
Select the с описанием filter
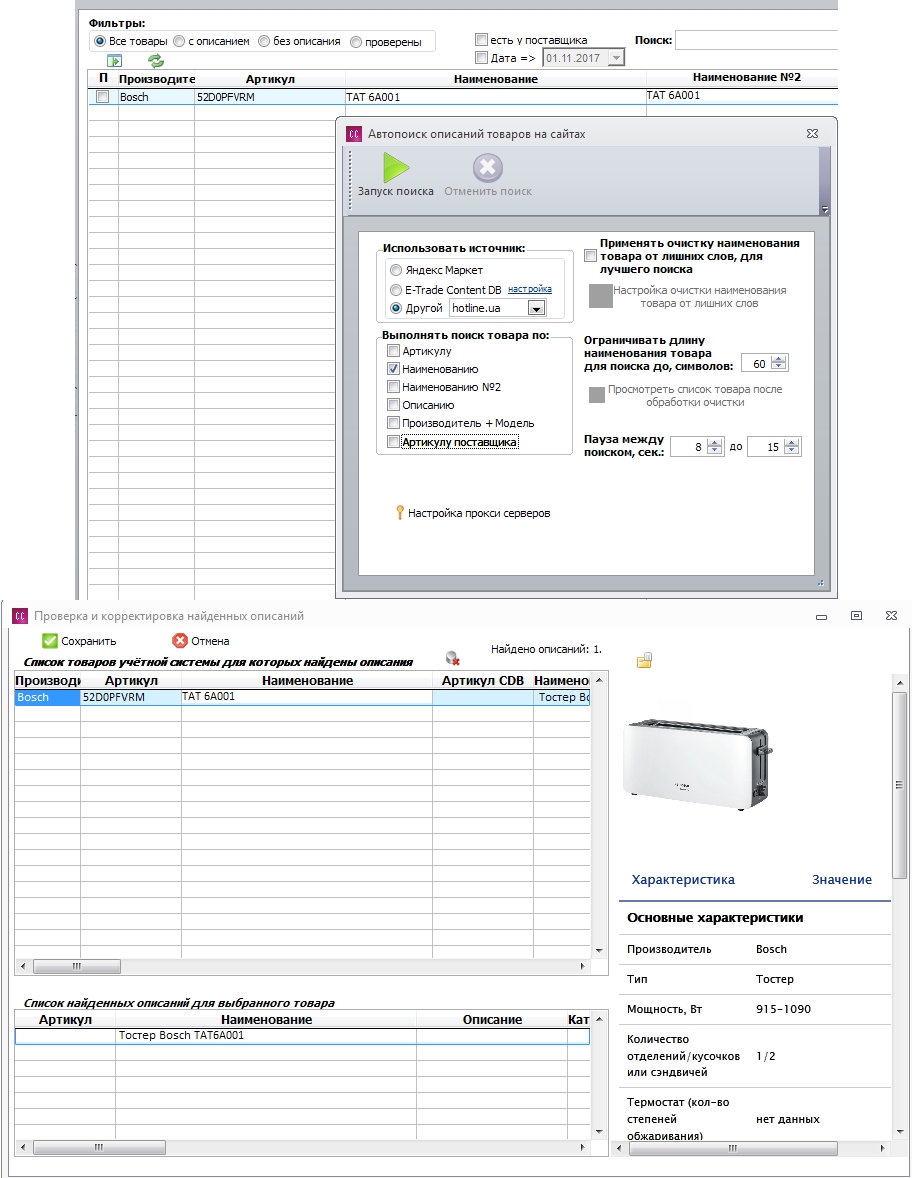179,41
